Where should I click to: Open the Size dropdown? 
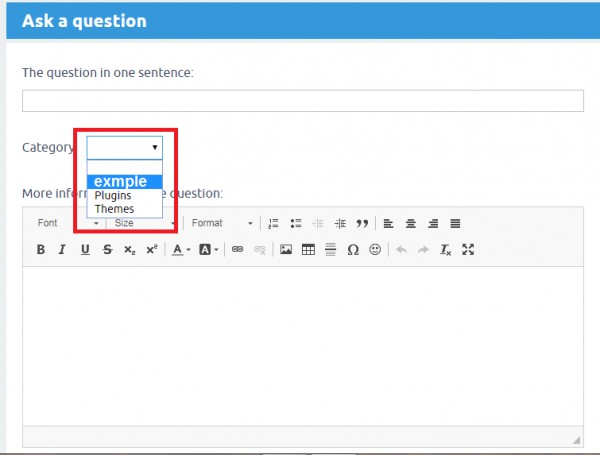(x=145, y=223)
